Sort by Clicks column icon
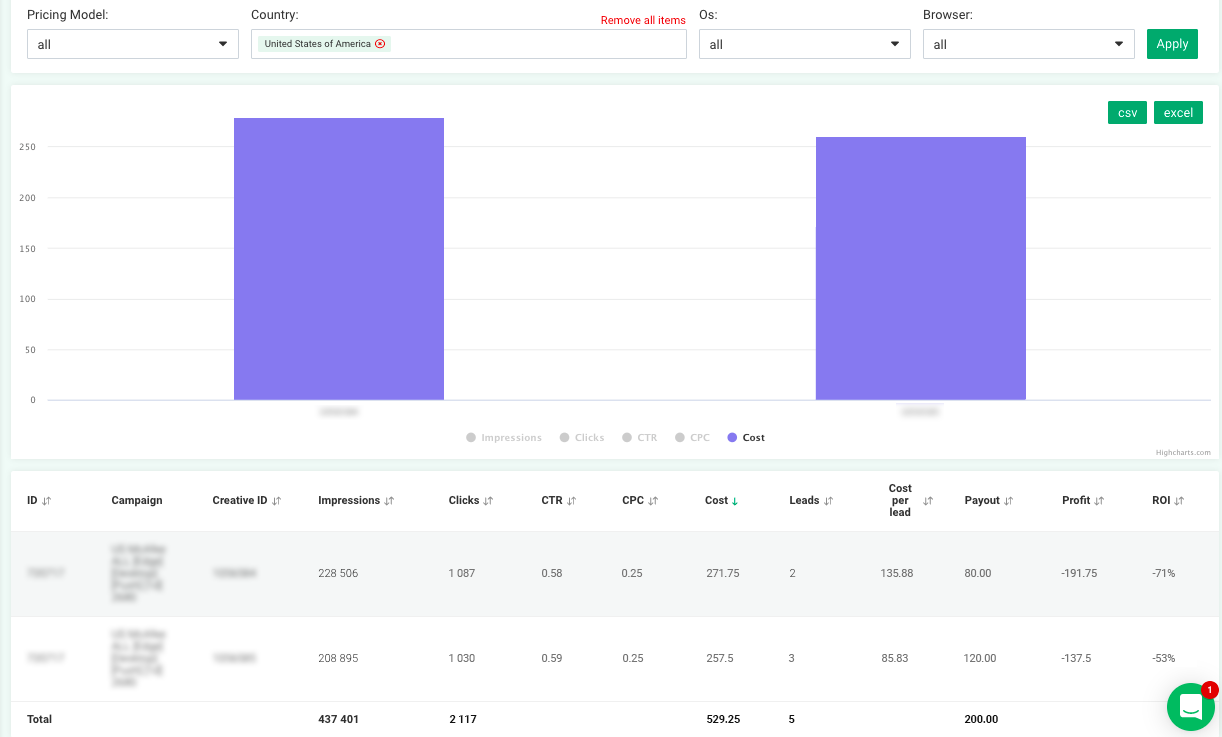 (x=488, y=501)
